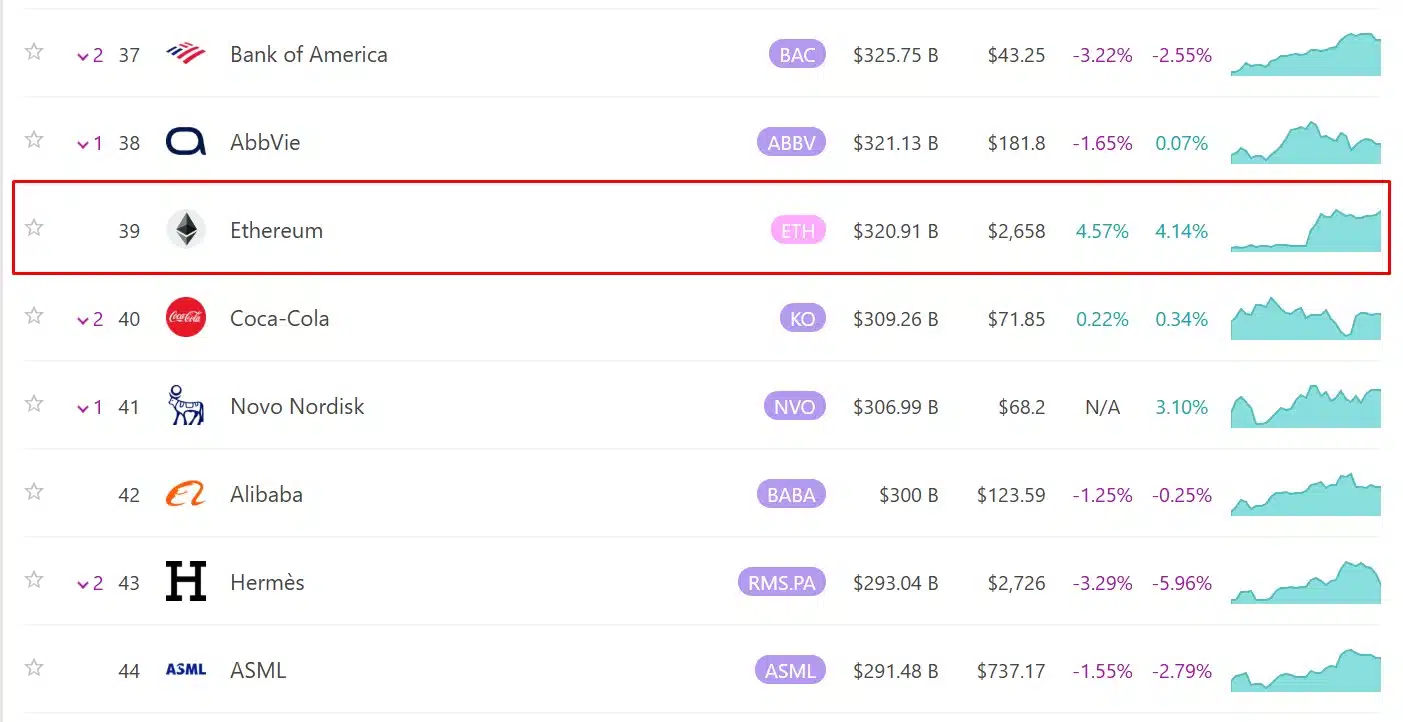Click the AbbVie logo icon
1403x722 pixels.
pos(186,142)
